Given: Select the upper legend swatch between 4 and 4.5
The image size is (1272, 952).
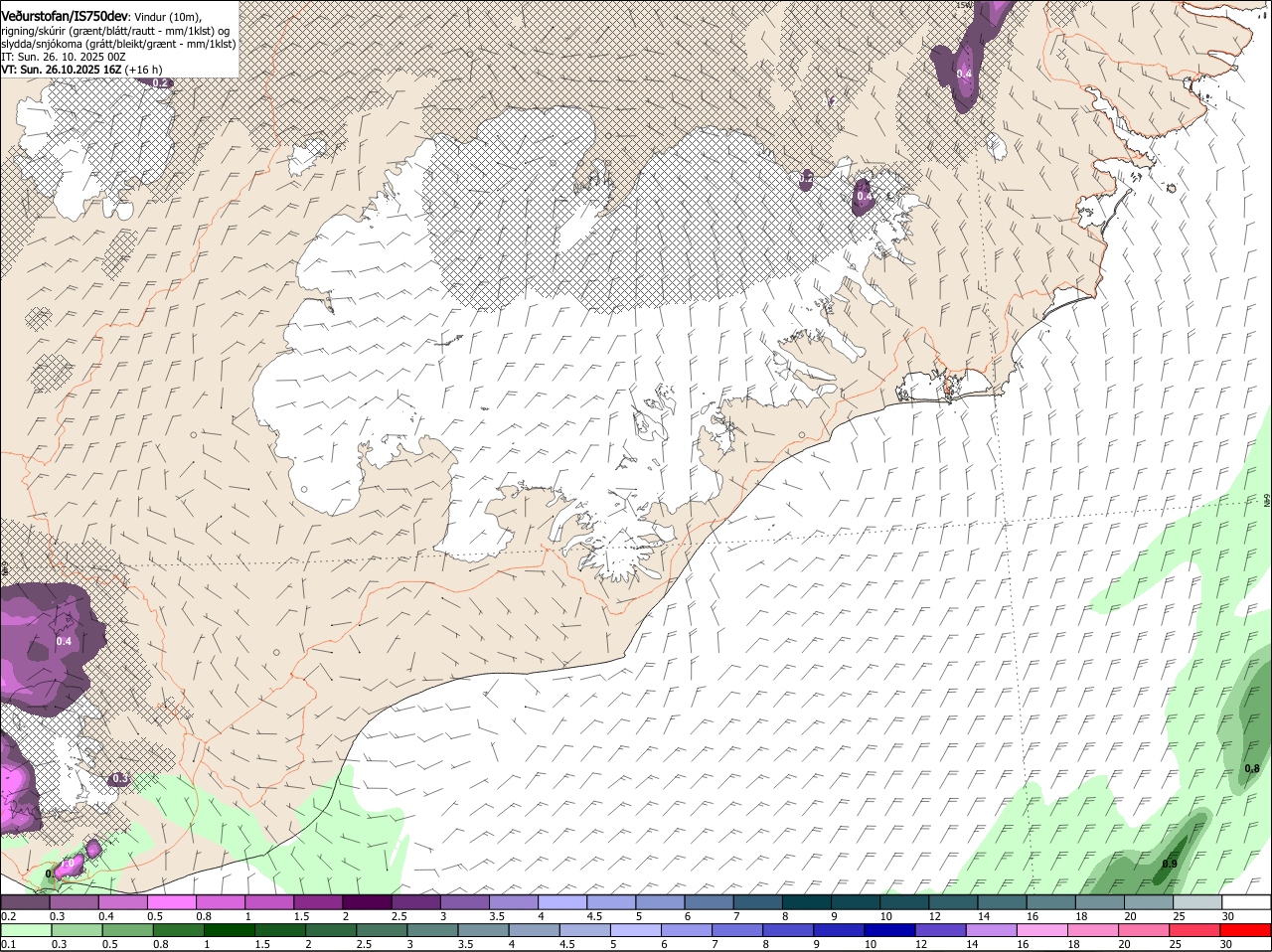Looking at the screenshot, I should tap(562, 902).
